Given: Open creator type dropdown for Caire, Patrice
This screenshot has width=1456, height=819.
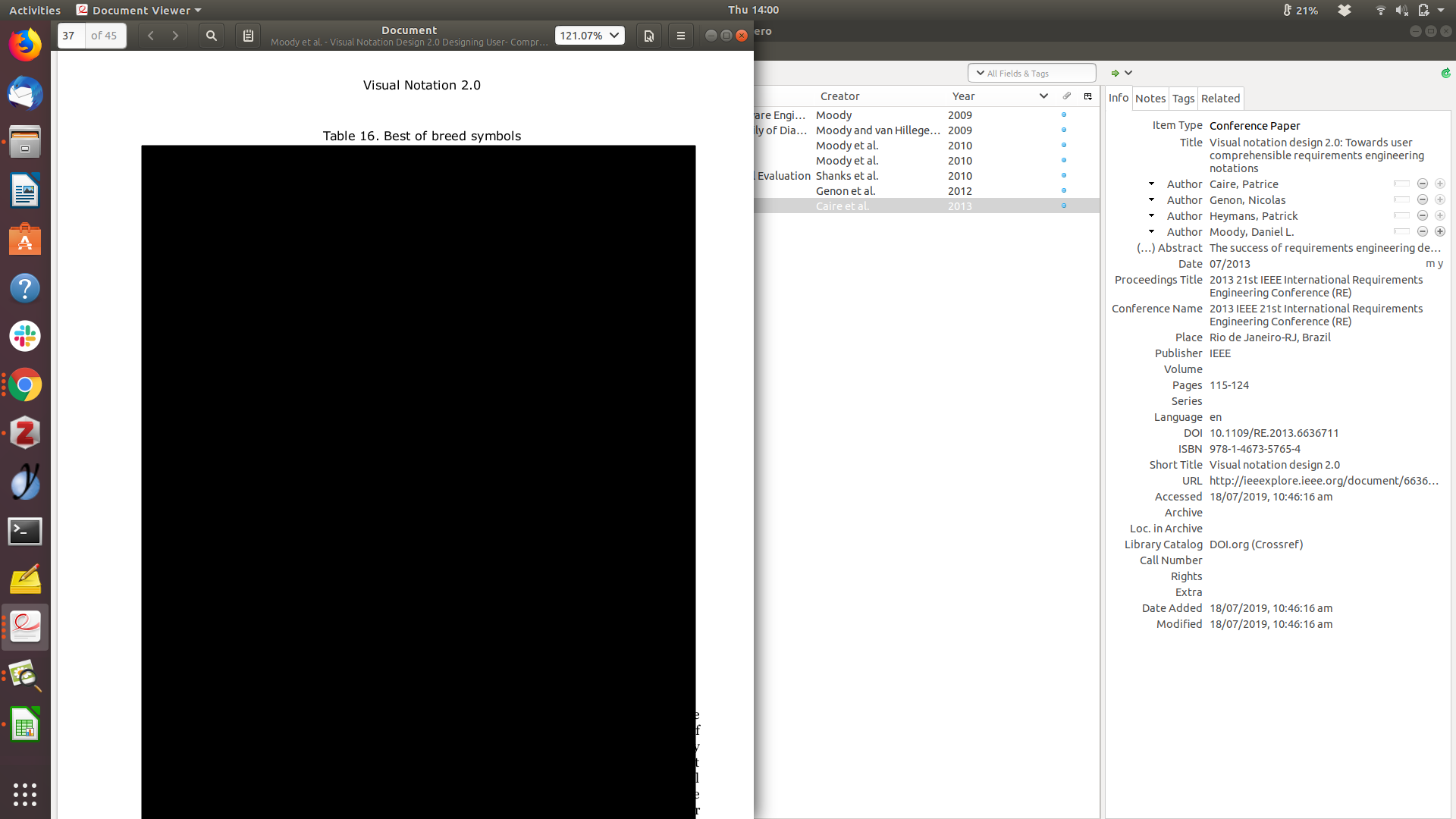Looking at the screenshot, I should click(1152, 184).
